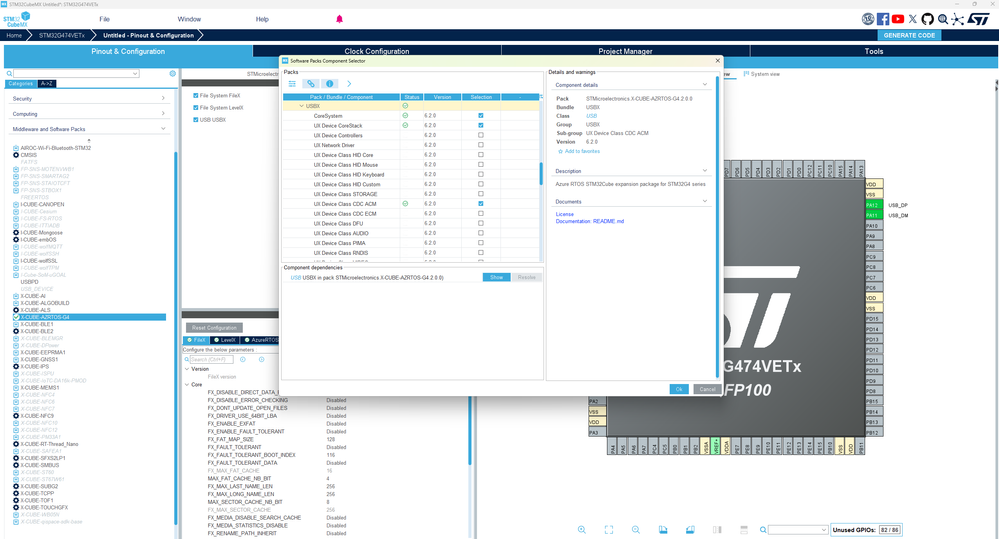Check UX Device Controllers checkbox
The height and width of the screenshot is (539, 999).
tap(480, 135)
